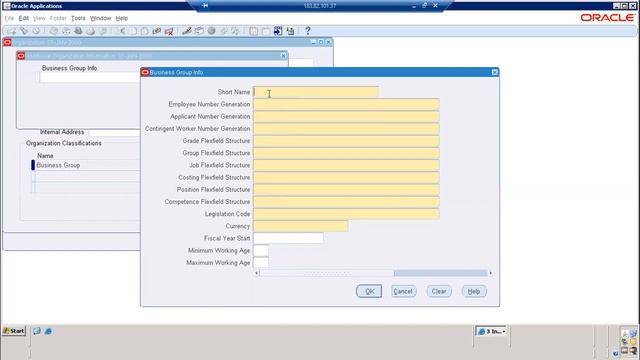Click the Currency field
640x360 pixels.
point(300,226)
